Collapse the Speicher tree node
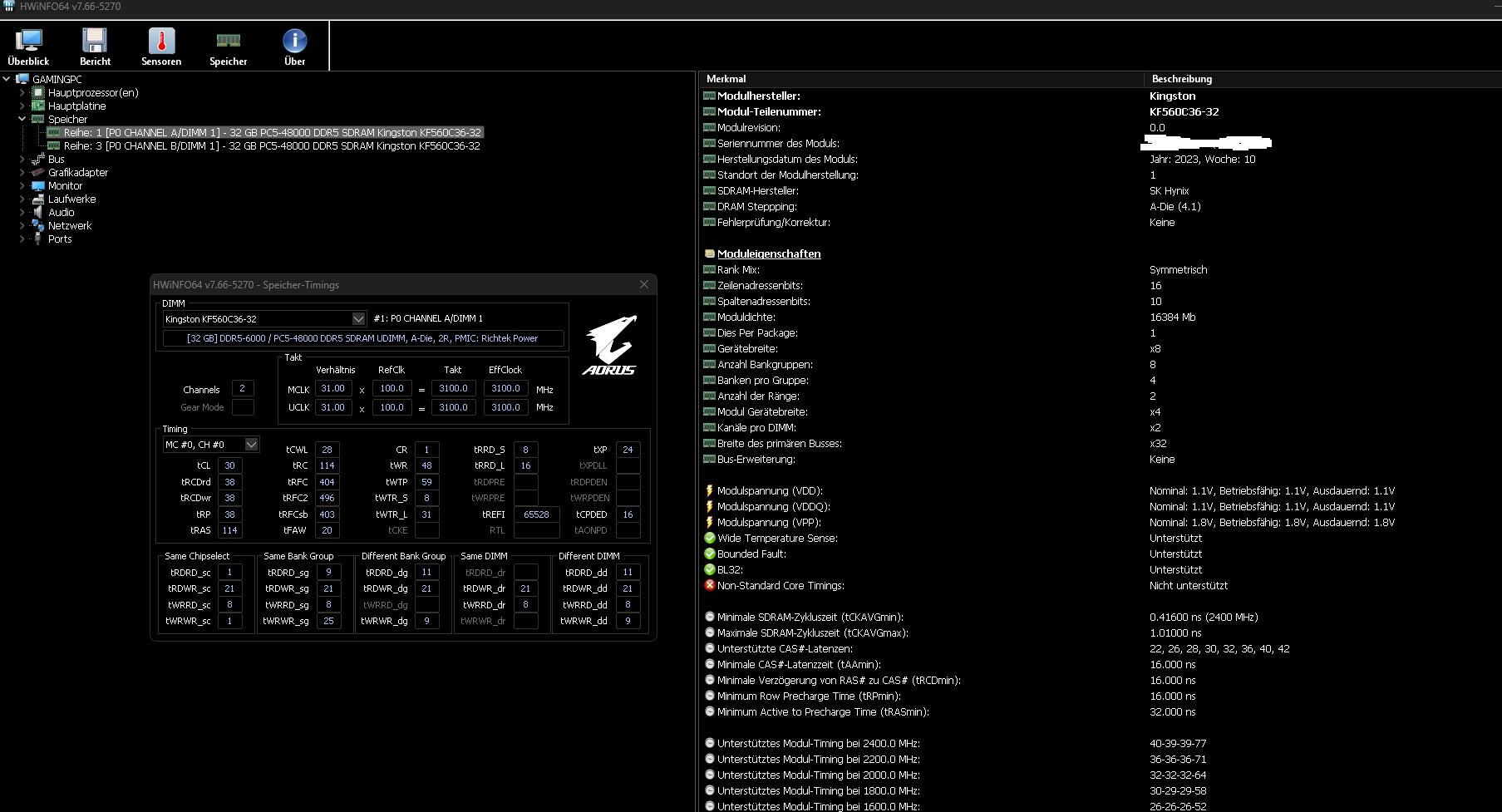This screenshot has height=812, width=1502. (22, 119)
